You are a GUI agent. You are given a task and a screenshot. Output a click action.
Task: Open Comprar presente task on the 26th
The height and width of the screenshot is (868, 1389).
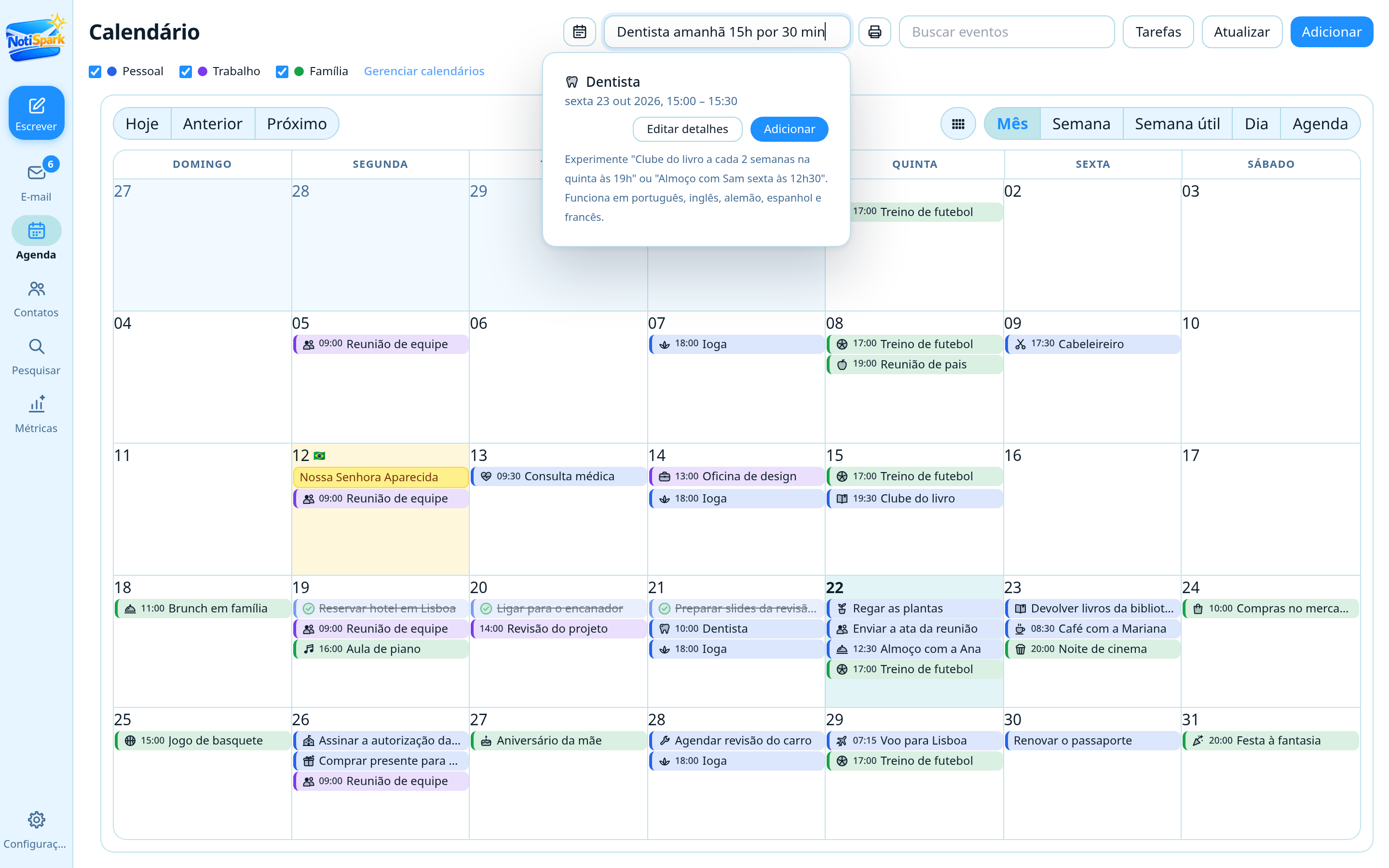click(381, 760)
